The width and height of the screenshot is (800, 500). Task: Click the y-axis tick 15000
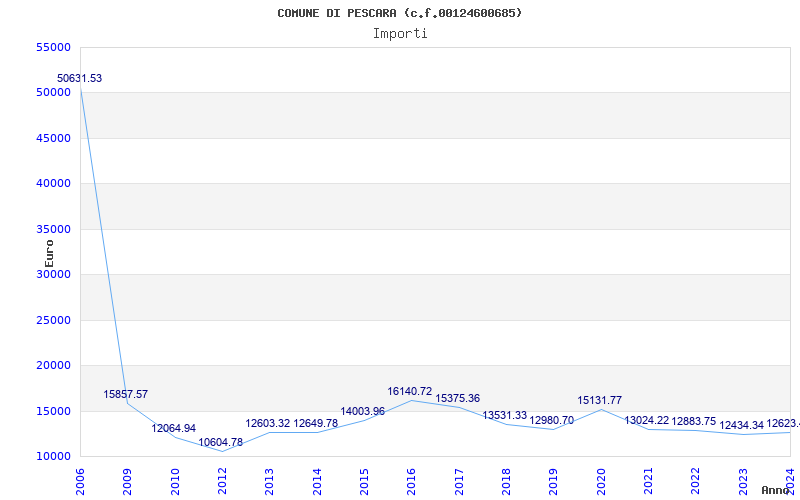tap(54, 411)
